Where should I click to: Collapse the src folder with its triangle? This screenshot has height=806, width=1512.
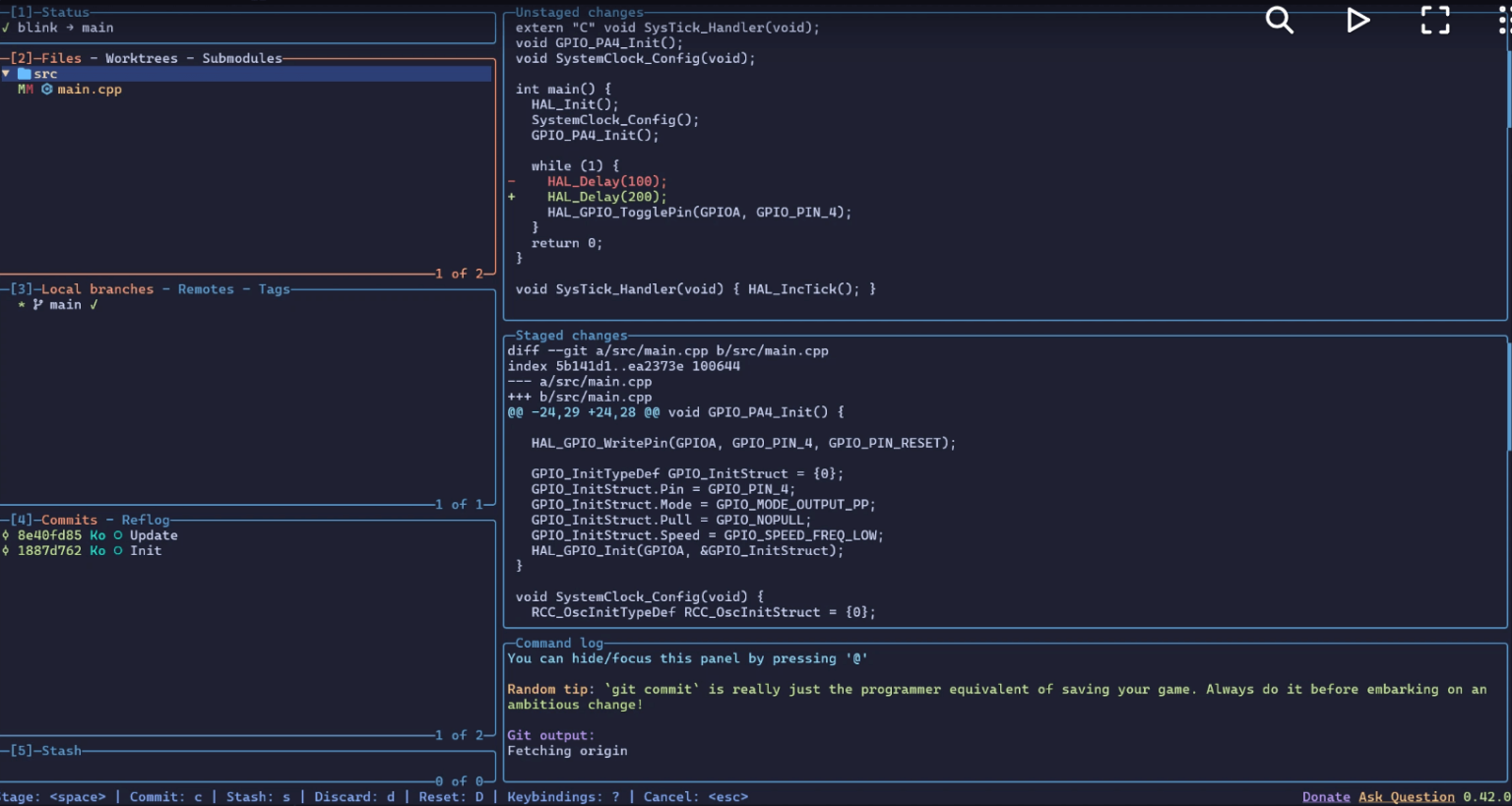(7, 73)
